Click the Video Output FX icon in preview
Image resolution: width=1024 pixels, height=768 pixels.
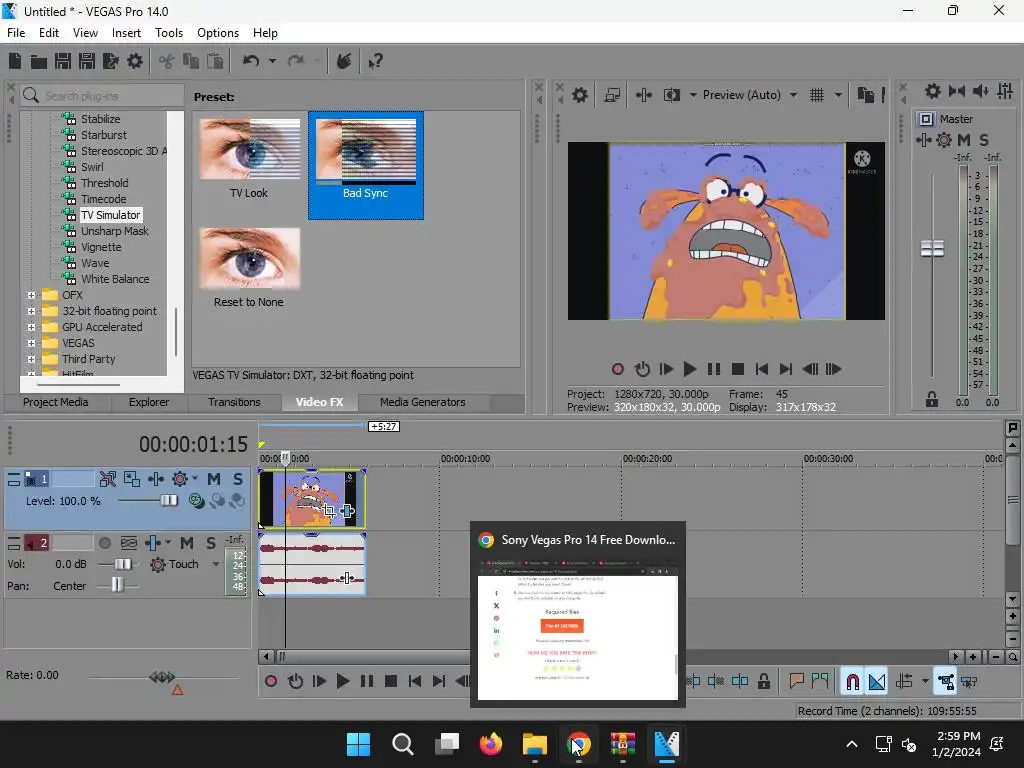point(644,95)
